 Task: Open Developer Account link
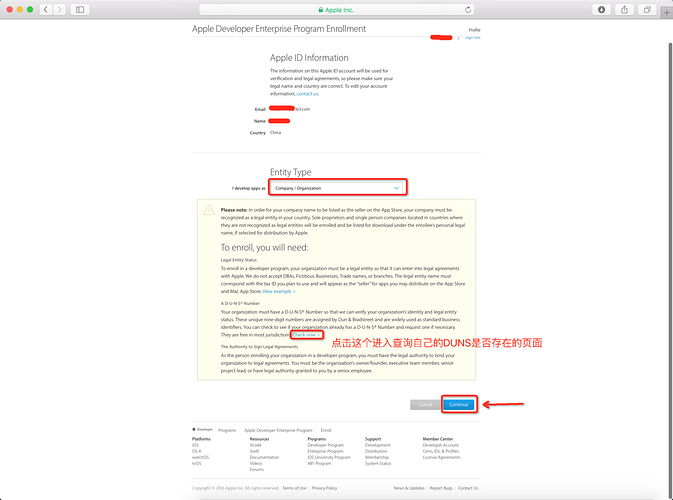pyautogui.click(x=441, y=445)
